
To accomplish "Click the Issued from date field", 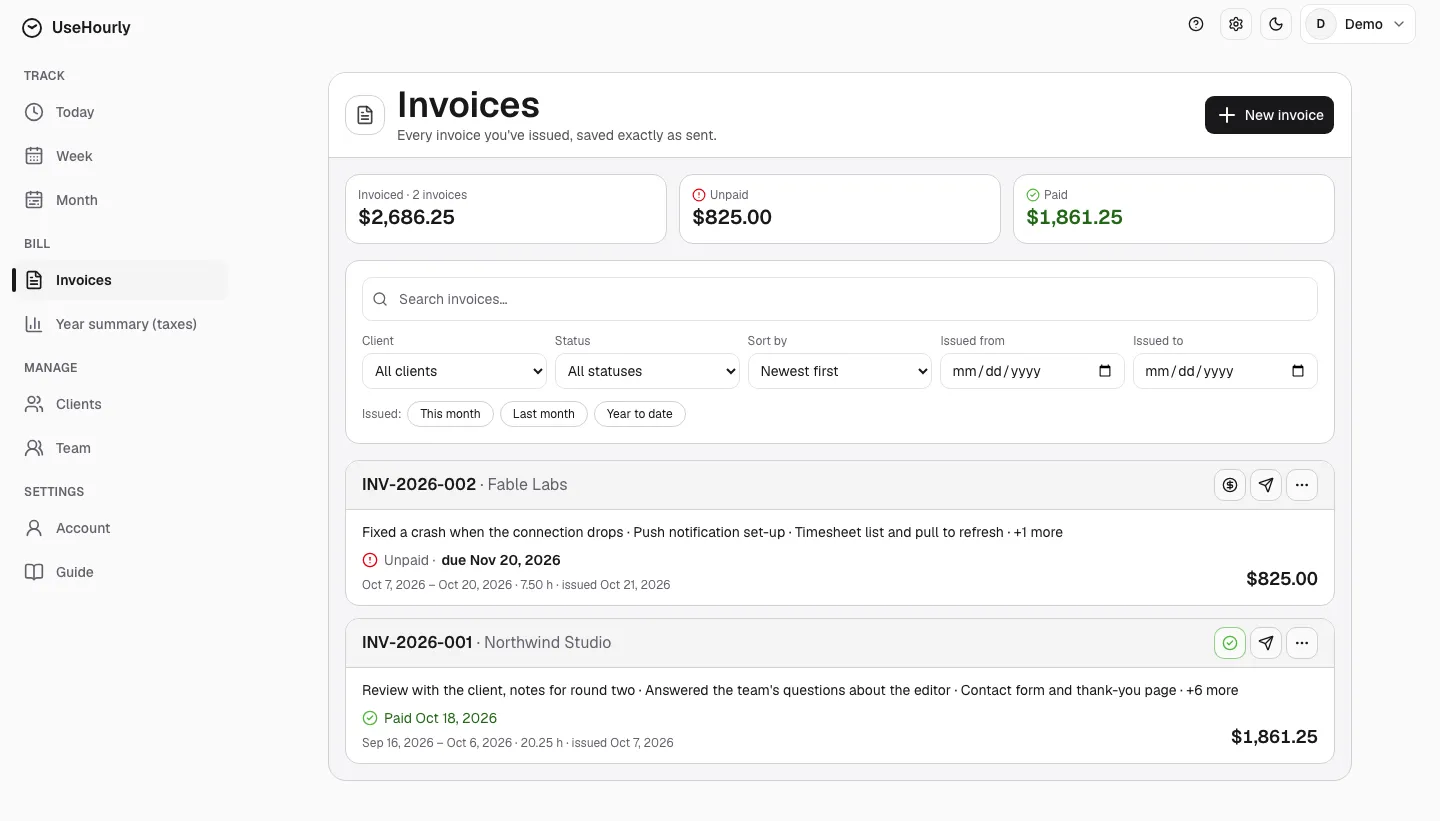I will tap(1032, 371).
